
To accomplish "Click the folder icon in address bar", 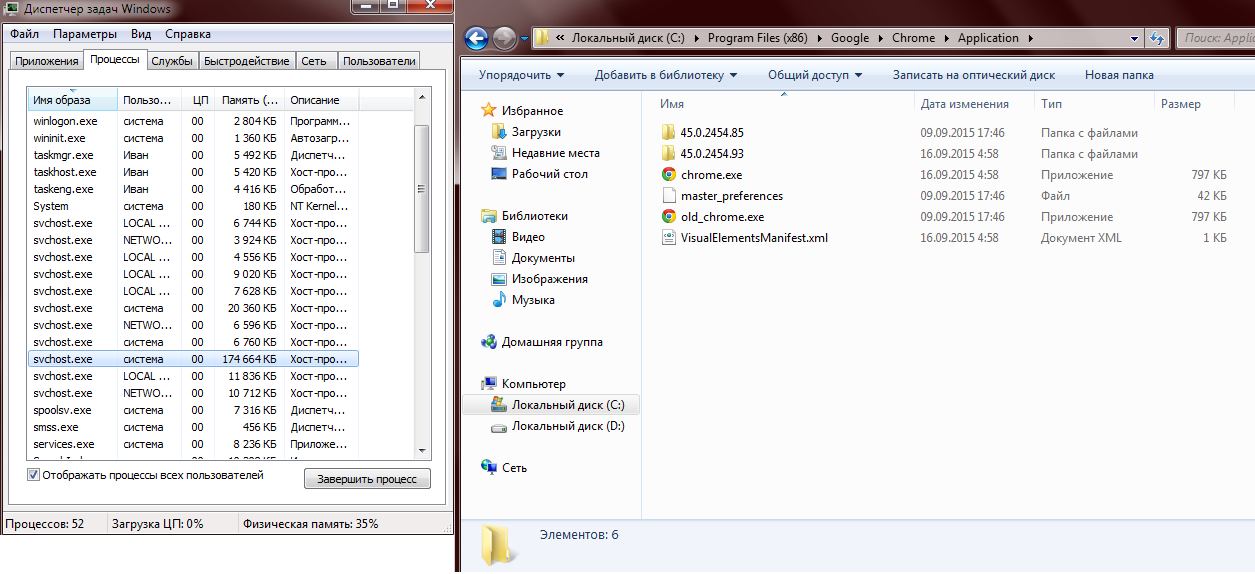I will (x=542, y=38).
